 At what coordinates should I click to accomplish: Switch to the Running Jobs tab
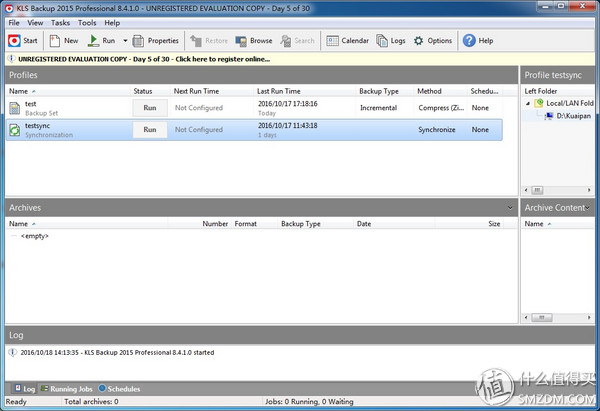point(68,388)
